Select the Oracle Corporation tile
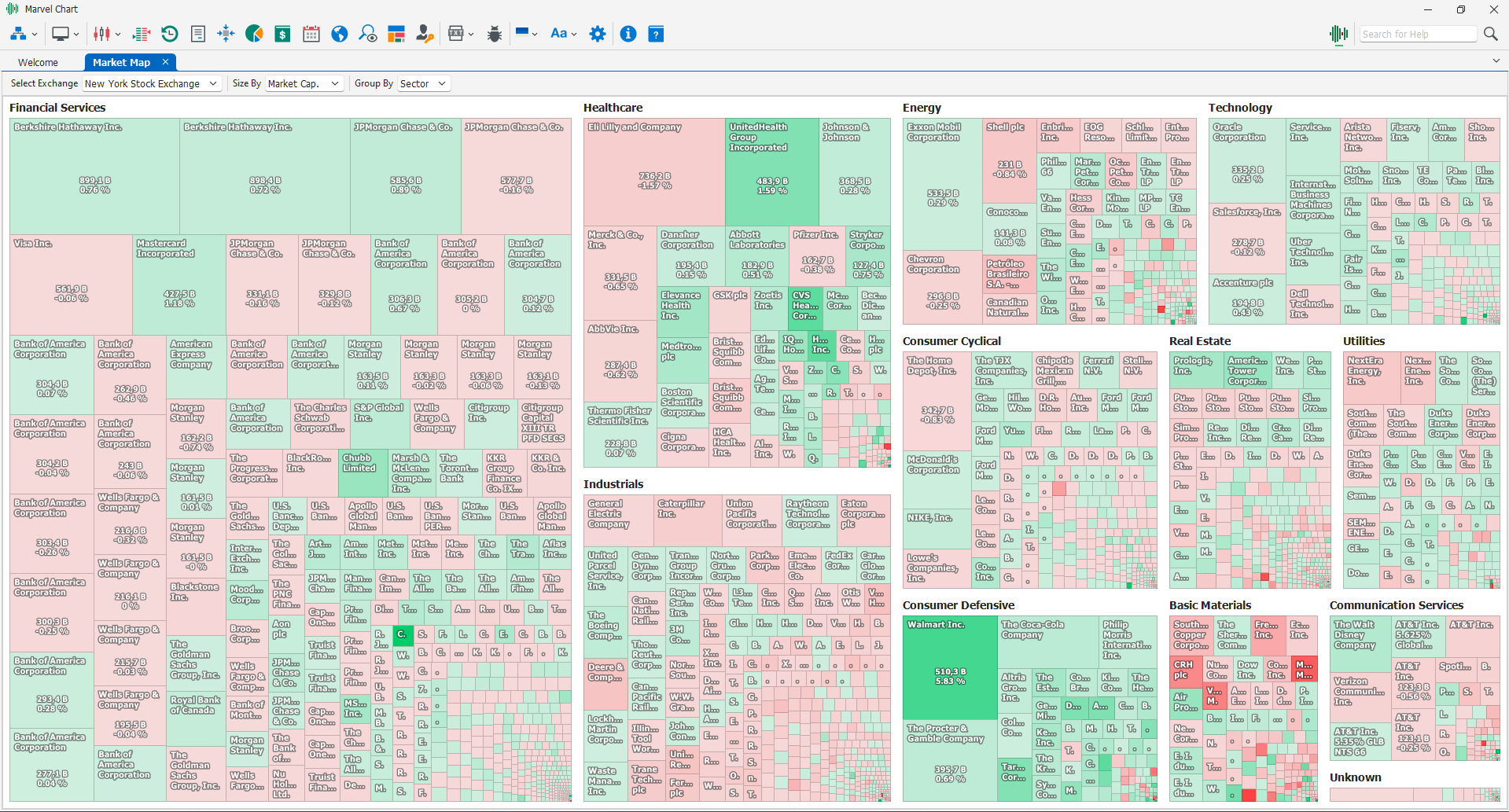The height and width of the screenshot is (812, 1509). tap(1247, 162)
